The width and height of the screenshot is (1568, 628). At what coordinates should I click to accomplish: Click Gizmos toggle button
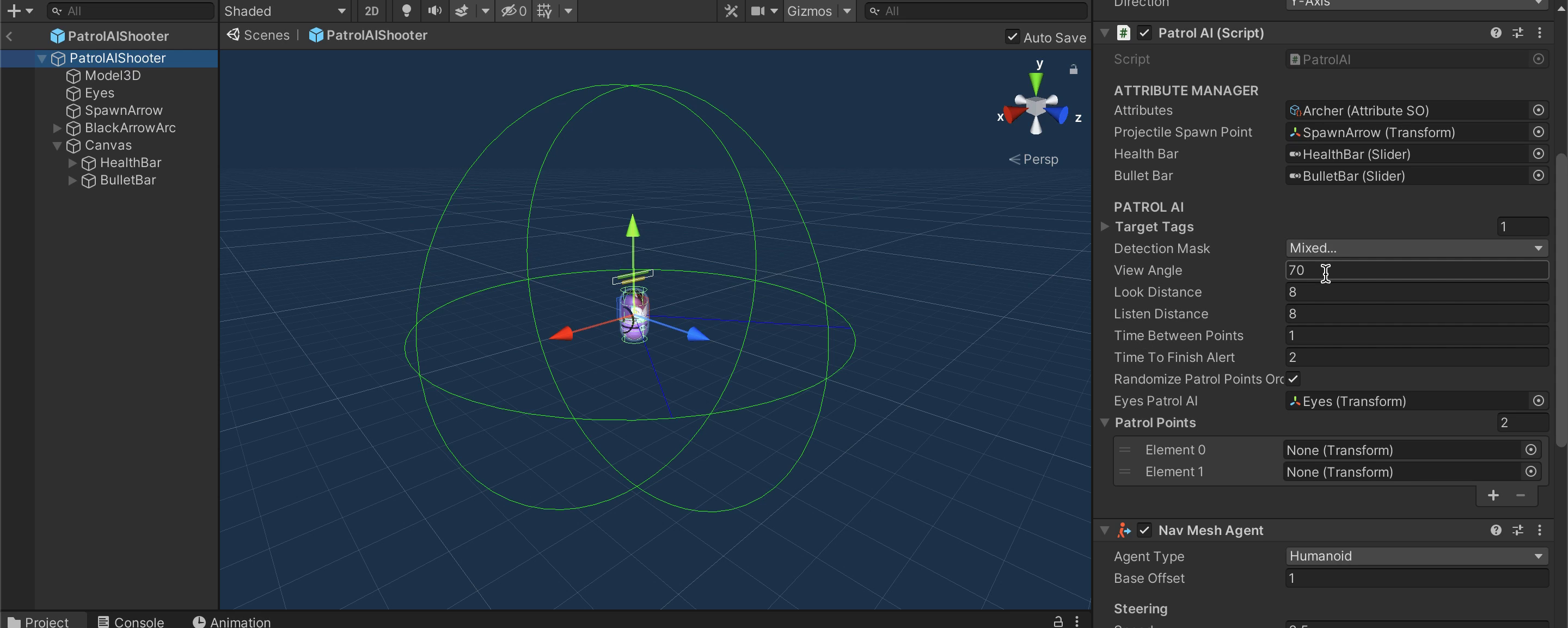point(809,11)
